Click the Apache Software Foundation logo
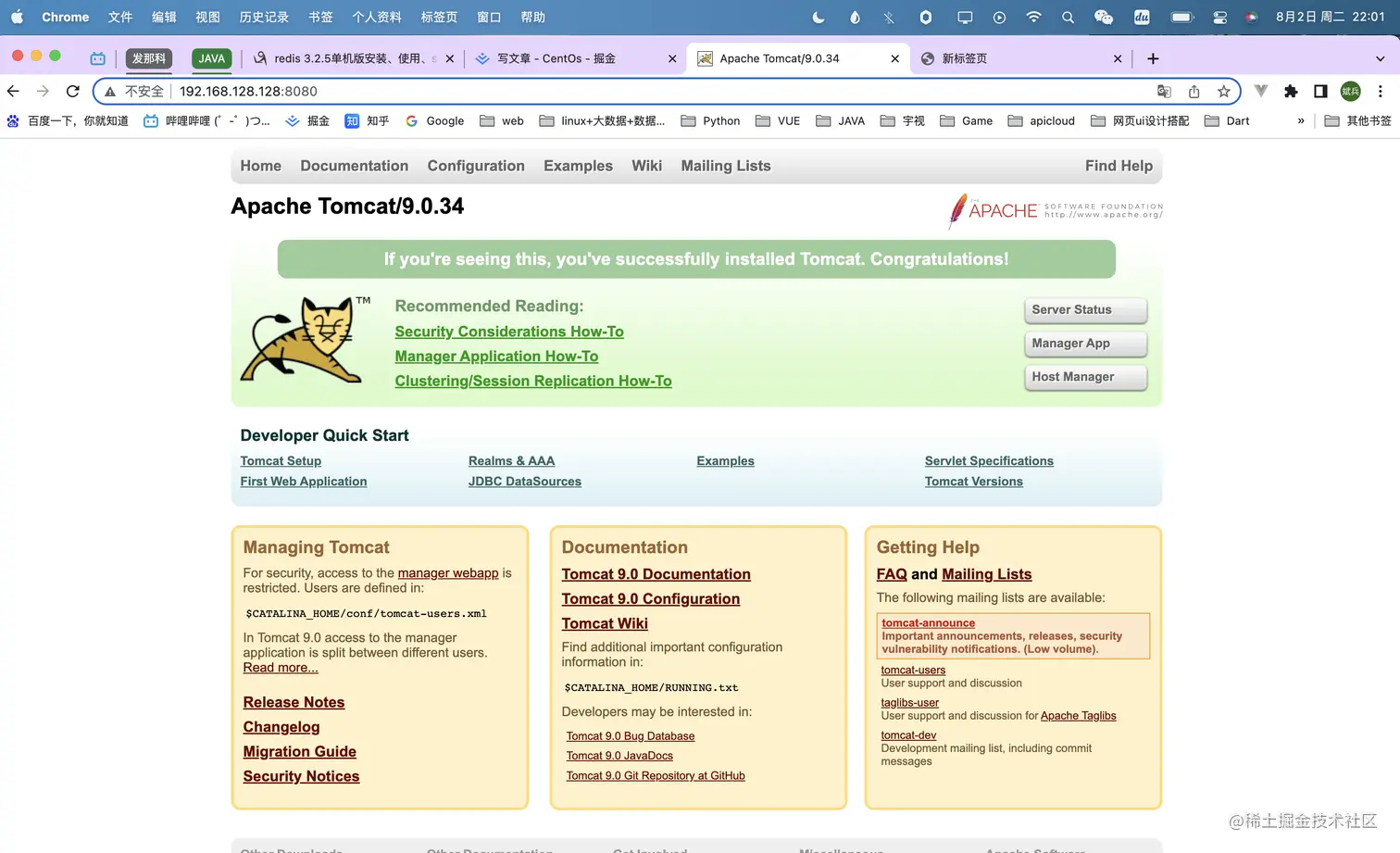 coord(1055,211)
